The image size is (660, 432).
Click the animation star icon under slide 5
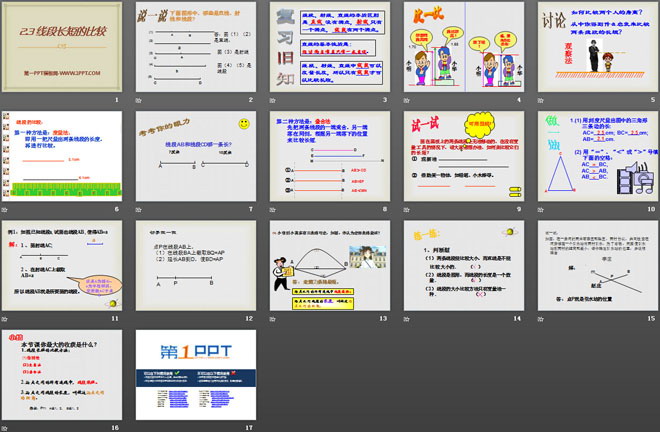540,100
